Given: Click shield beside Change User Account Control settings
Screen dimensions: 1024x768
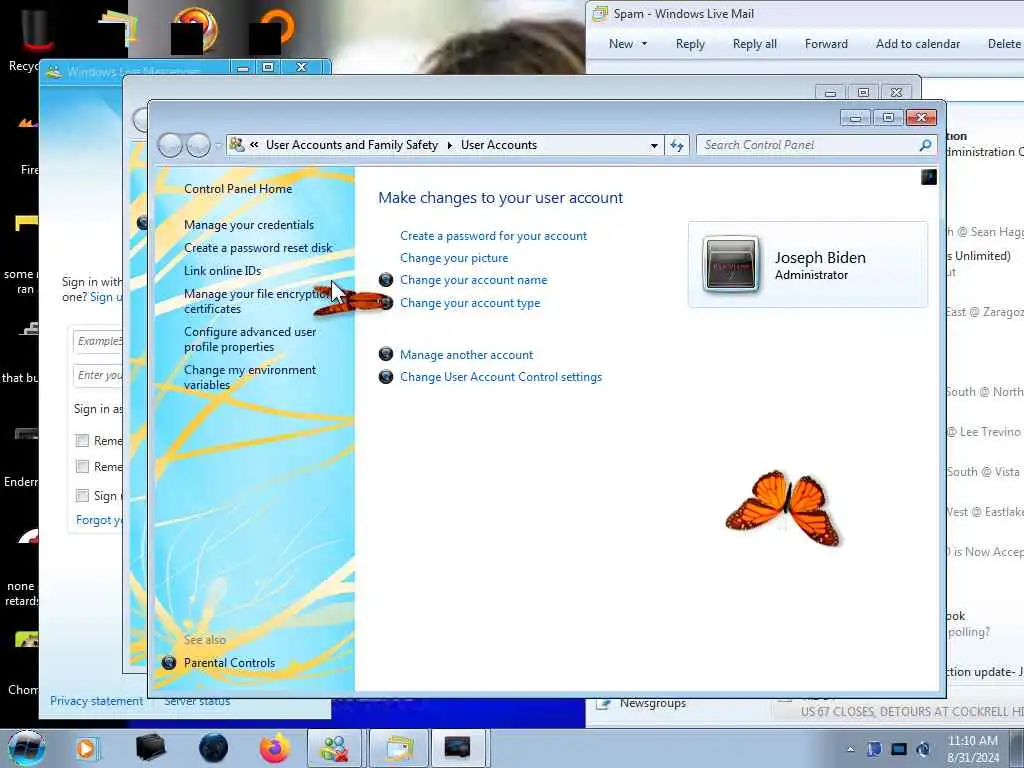Looking at the screenshot, I should pos(386,377).
